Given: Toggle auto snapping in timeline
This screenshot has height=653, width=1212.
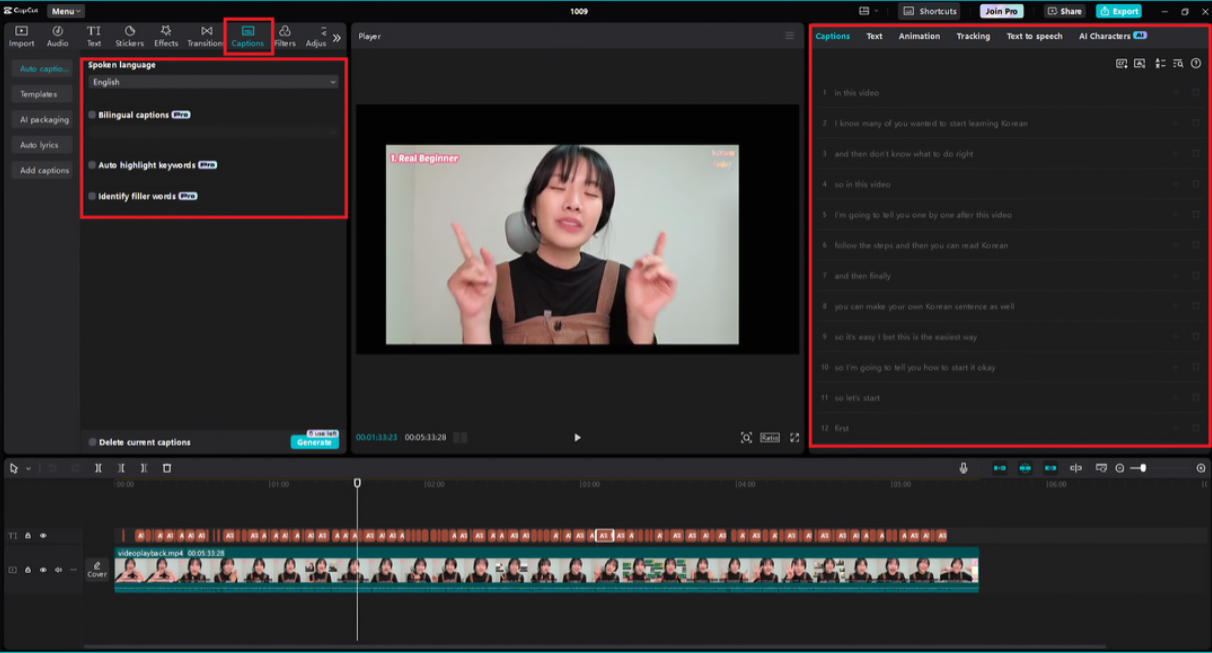Looking at the screenshot, I should 1025,468.
